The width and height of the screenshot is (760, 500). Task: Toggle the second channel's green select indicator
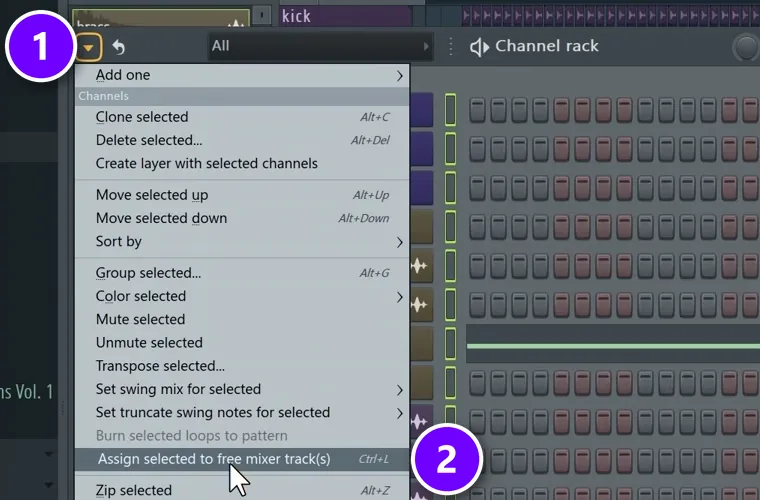click(x=450, y=149)
